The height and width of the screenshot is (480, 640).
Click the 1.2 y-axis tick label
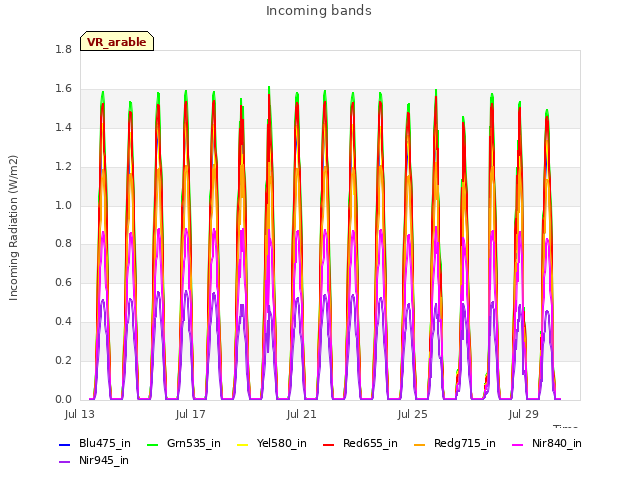[64, 166]
